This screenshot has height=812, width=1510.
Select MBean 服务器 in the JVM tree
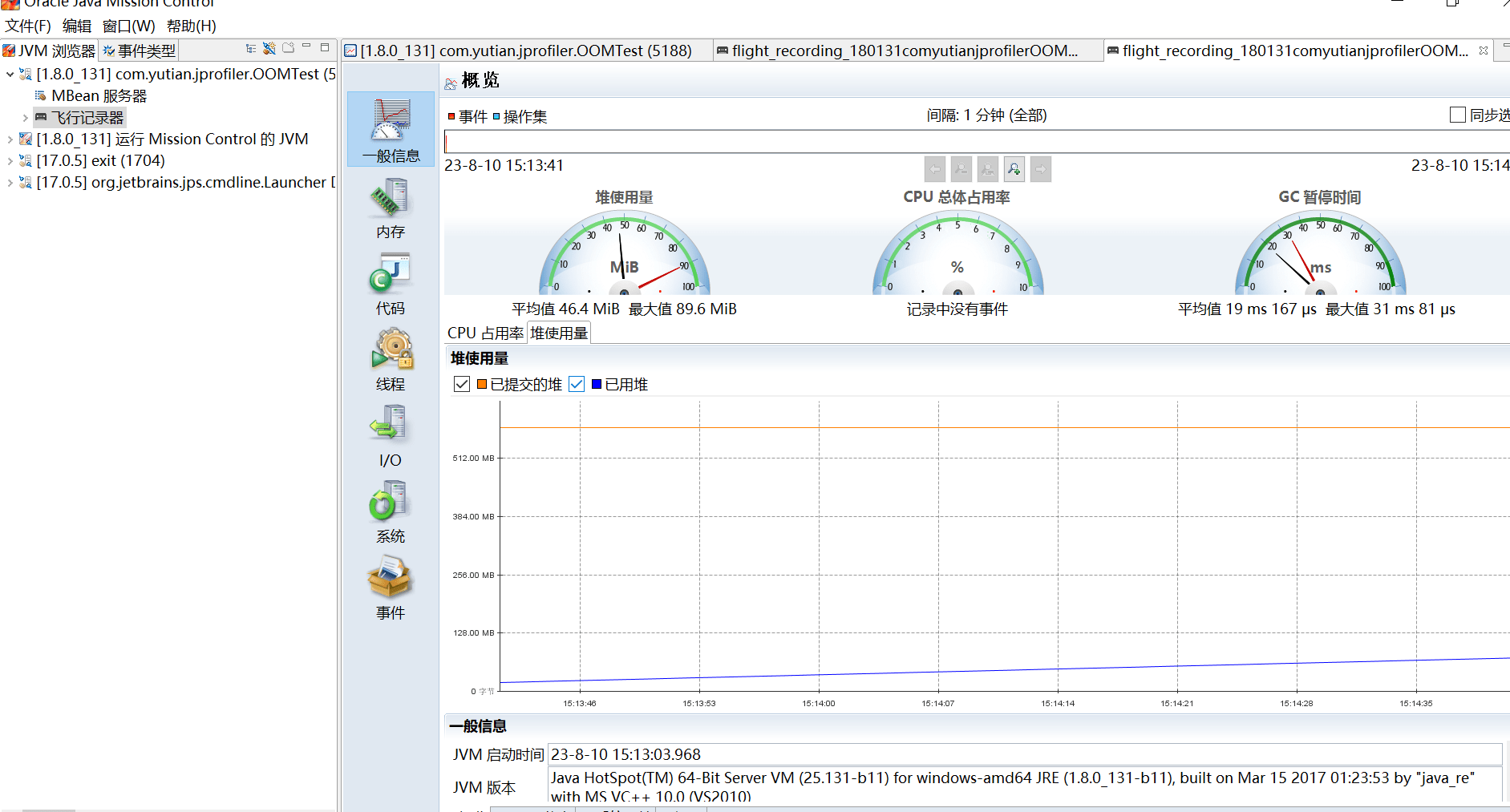click(99, 96)
